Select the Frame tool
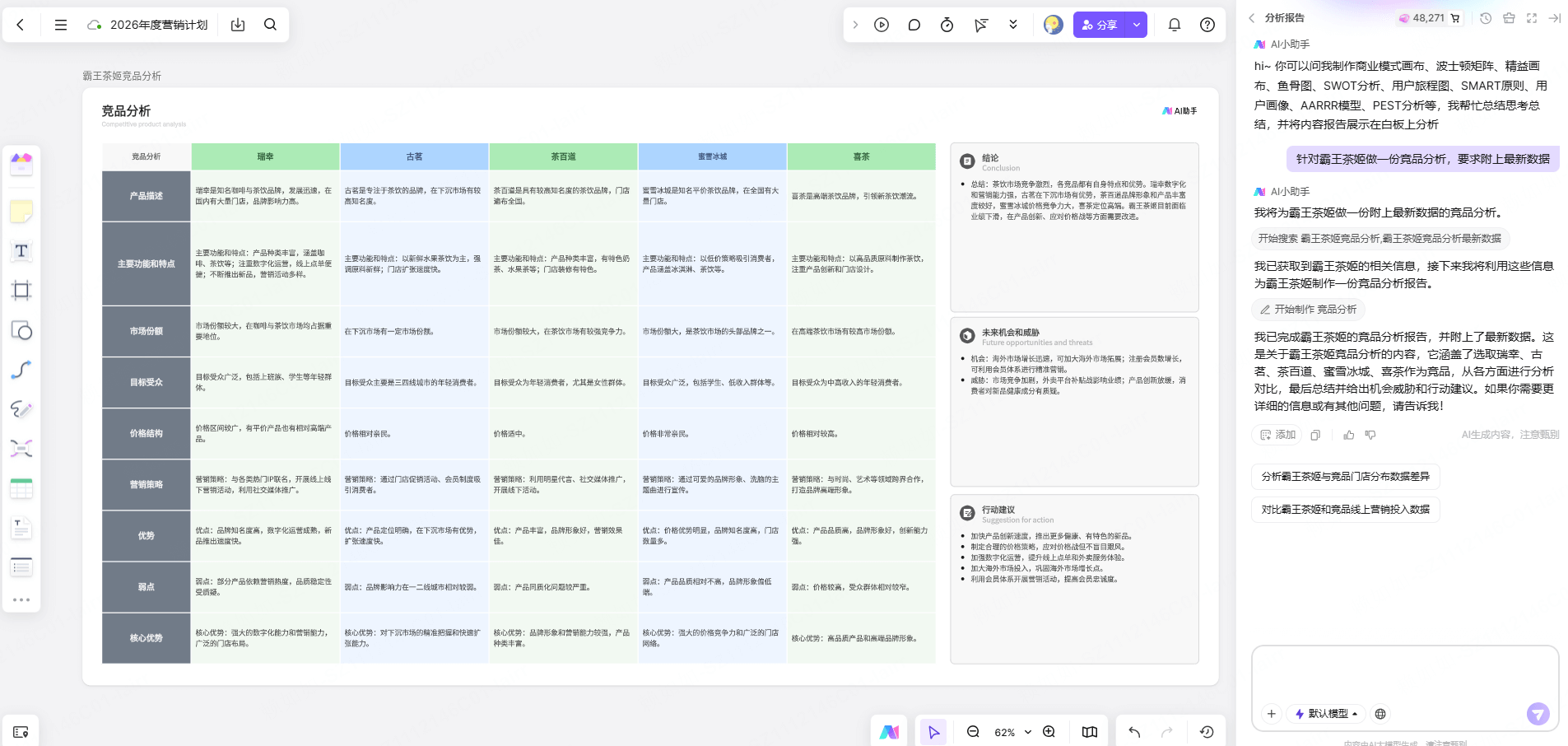The width and height of the screenshot is (1568, 746). [x=21, y=290]
